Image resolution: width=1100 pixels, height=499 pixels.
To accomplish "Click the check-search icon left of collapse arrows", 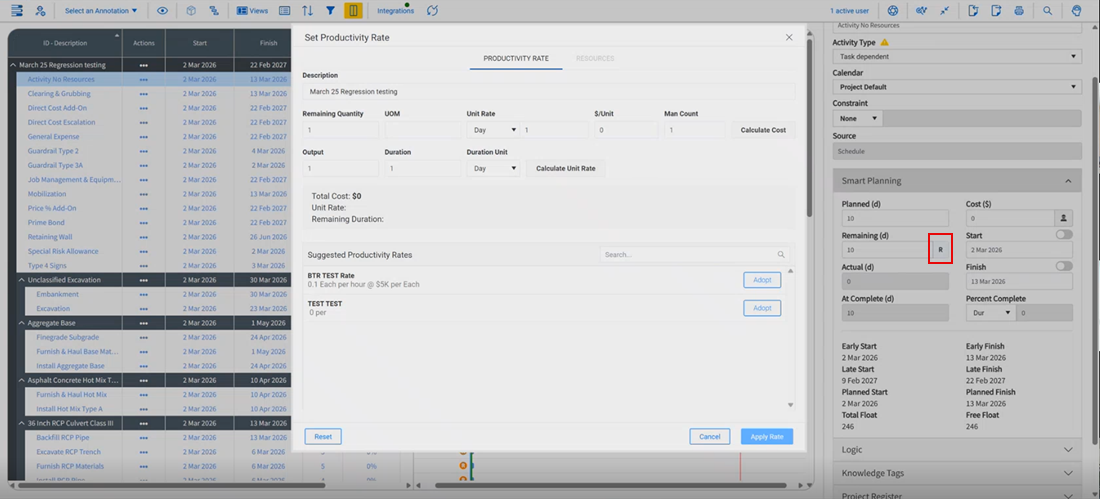I will (922, 11).
